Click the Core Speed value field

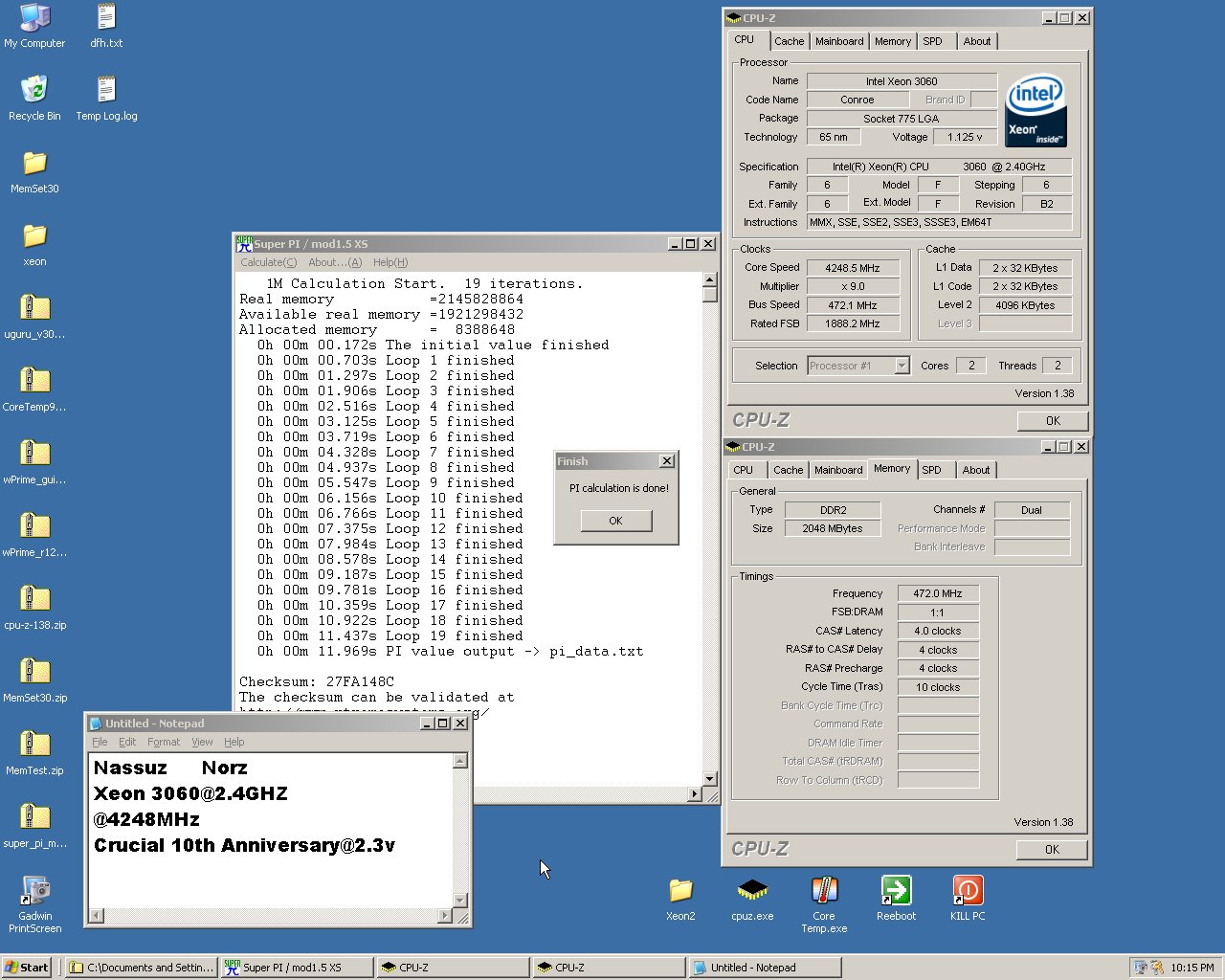coord(853,268)
